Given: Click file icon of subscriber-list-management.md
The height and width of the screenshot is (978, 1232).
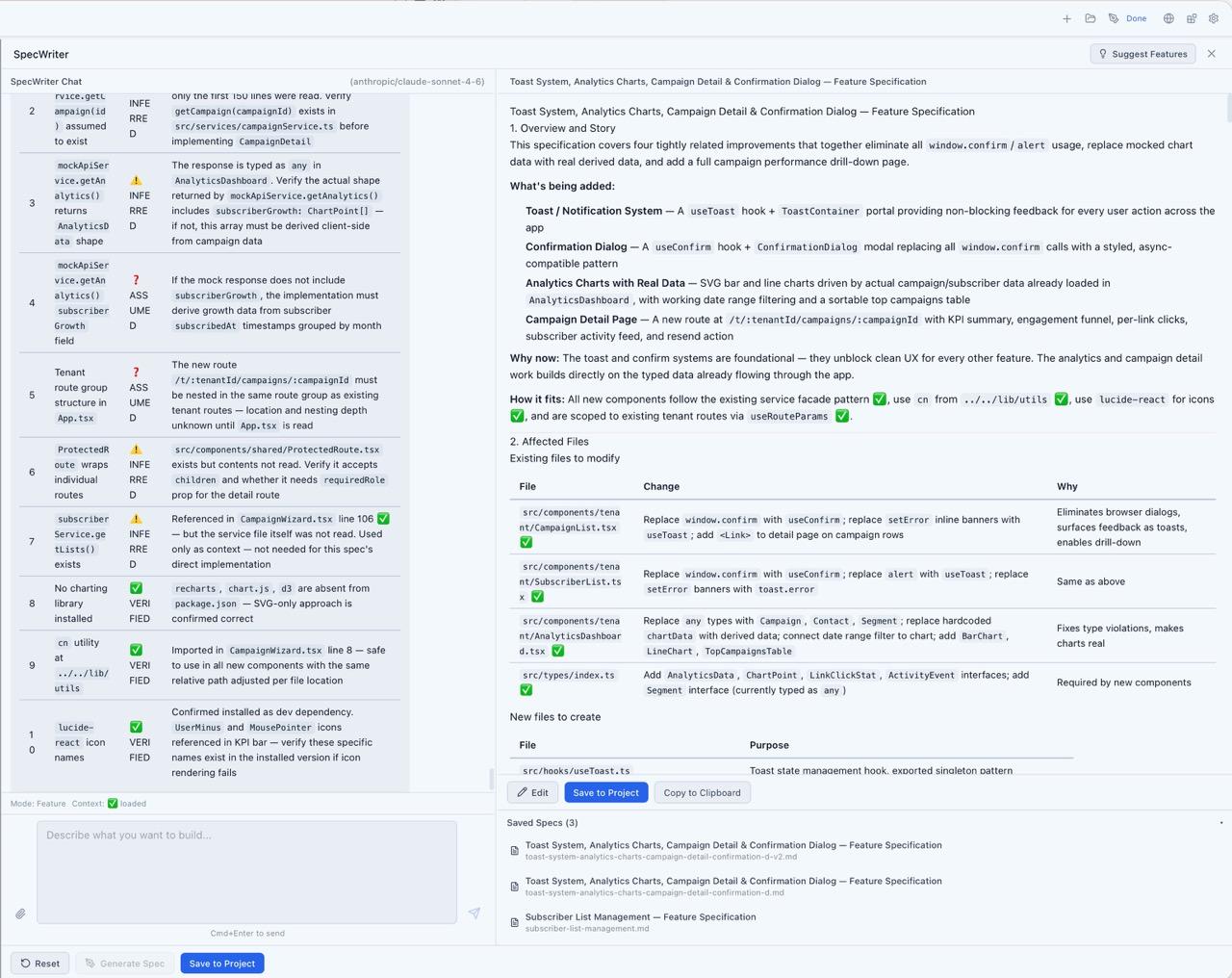Looking at the screenshot, I should click(x=515, y=922).
